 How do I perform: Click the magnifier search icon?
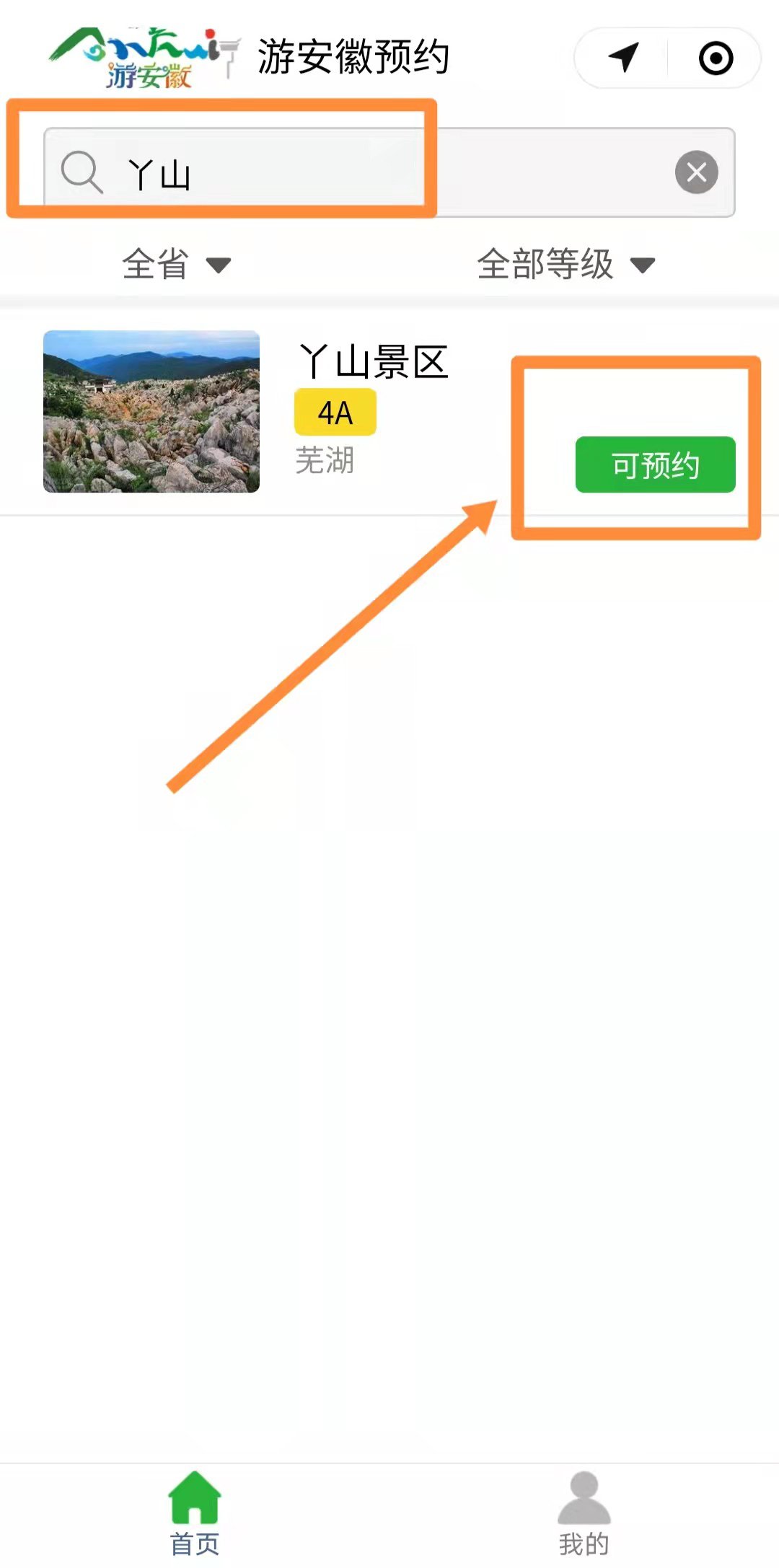[82, 172]
